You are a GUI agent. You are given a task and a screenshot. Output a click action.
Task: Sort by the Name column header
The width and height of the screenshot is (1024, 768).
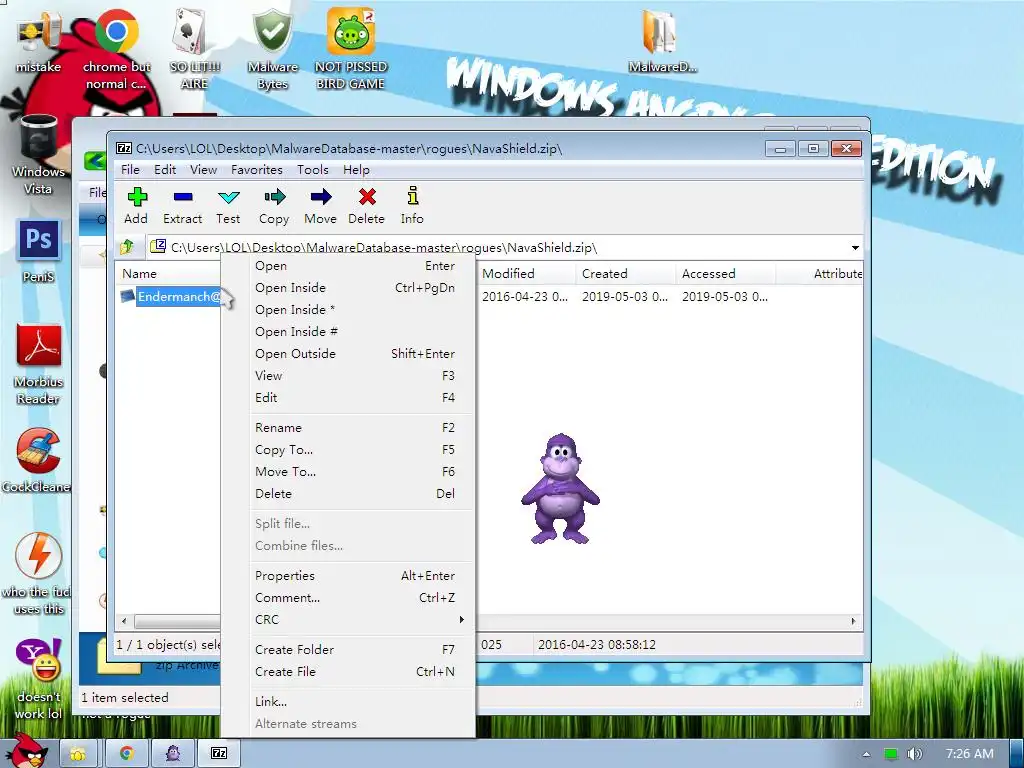click(168, 274)
